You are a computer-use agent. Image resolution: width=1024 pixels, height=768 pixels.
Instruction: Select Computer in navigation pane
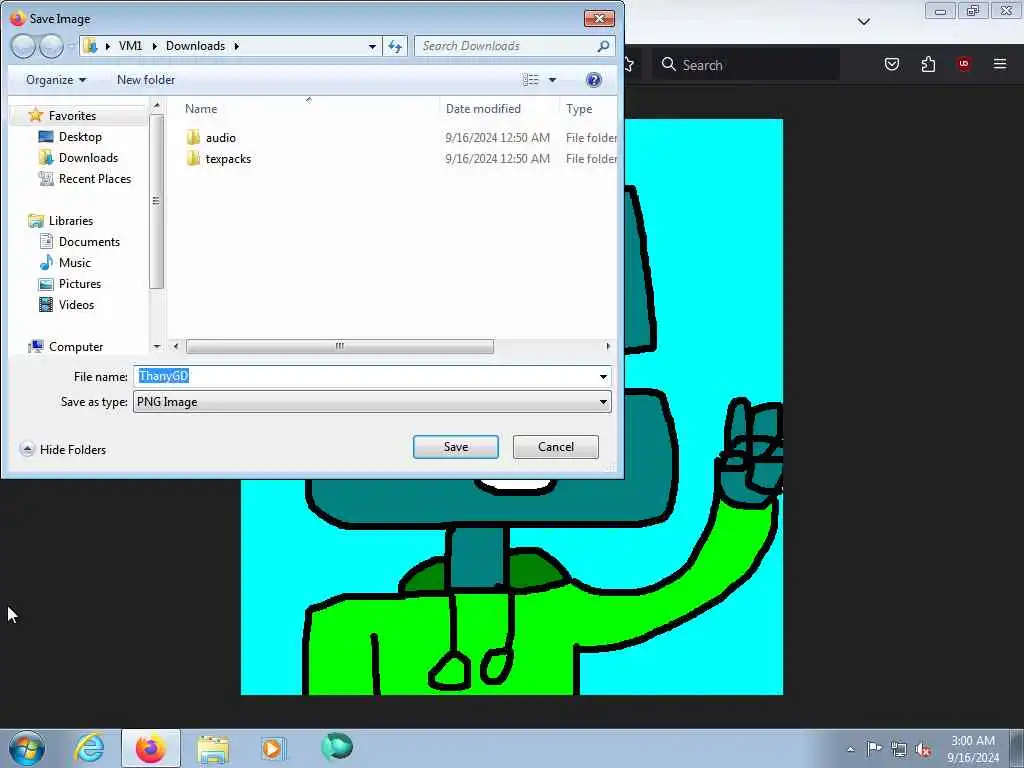pos(76,347)
